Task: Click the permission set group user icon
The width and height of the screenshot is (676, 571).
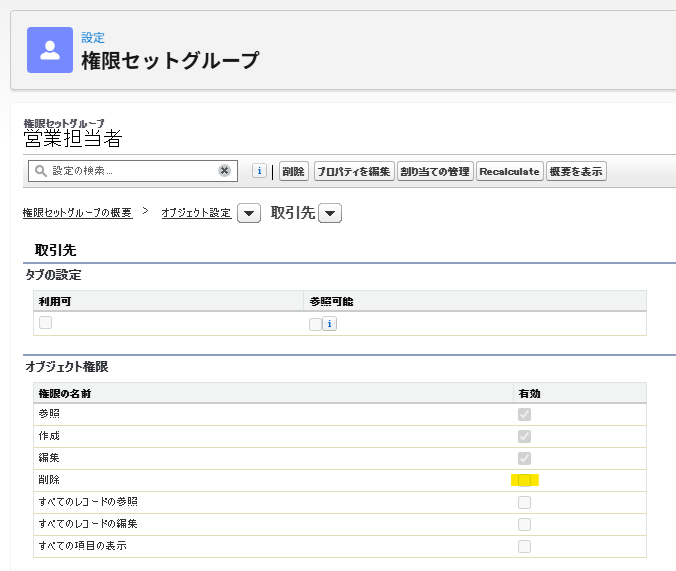Action: (50, 50)
